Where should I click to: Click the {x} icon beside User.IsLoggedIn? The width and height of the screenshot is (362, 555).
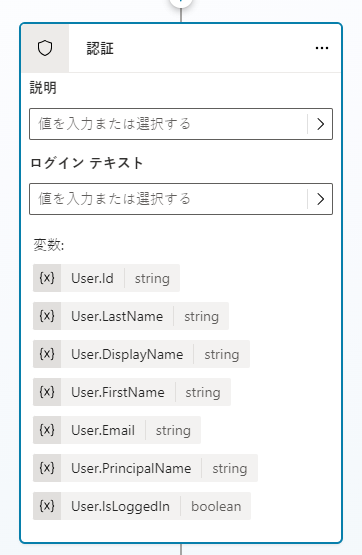[x=47, y=506]
